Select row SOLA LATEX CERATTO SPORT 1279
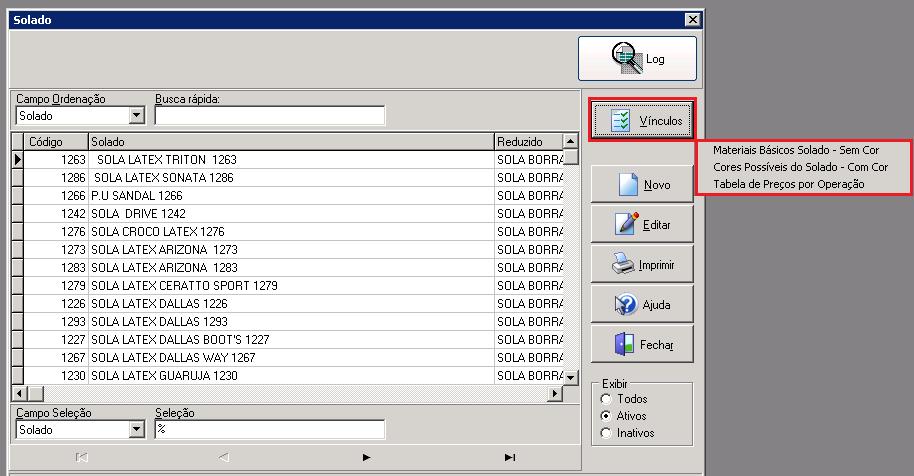 click(293, 286)
